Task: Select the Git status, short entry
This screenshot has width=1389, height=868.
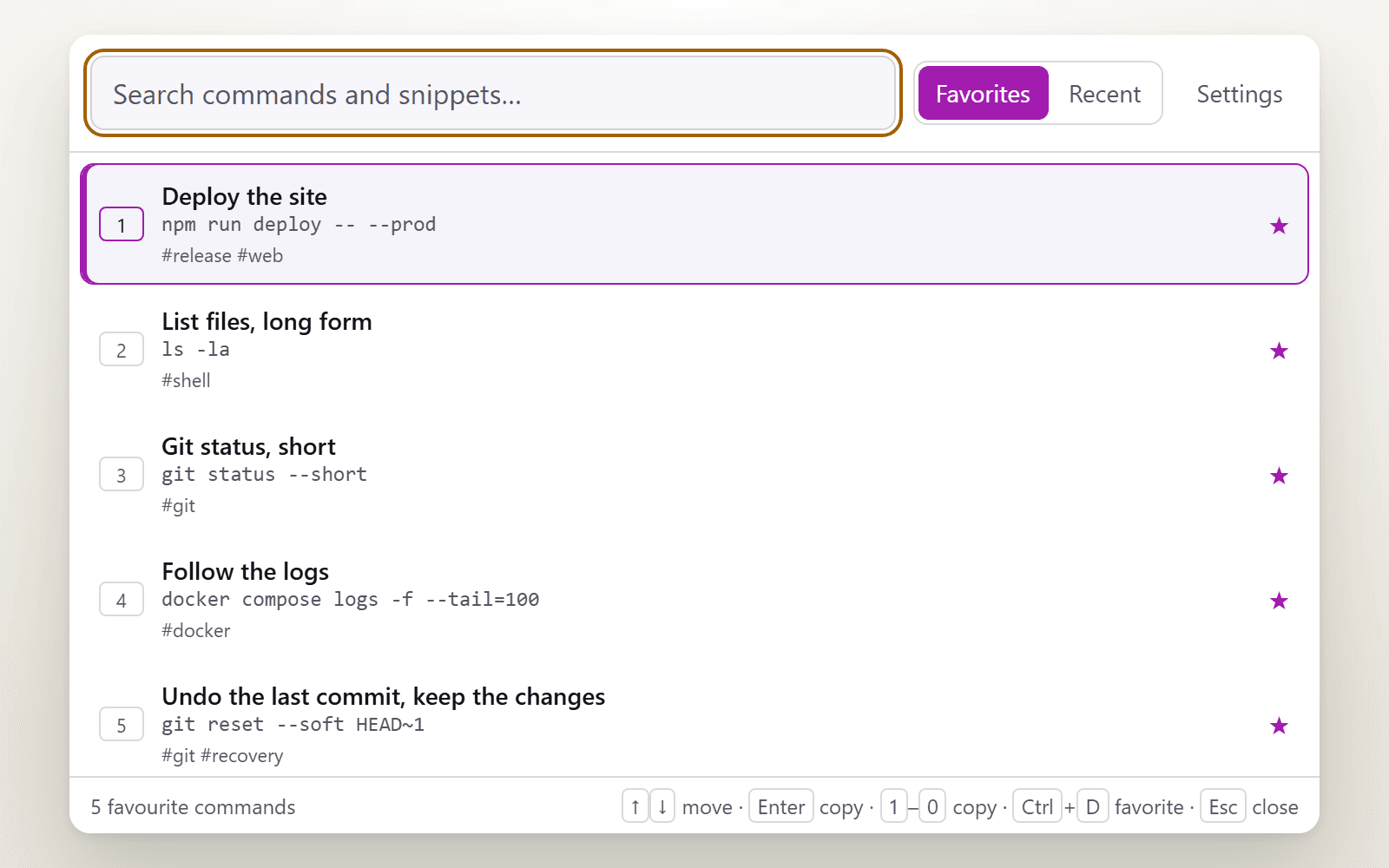Action: [694, 474]
